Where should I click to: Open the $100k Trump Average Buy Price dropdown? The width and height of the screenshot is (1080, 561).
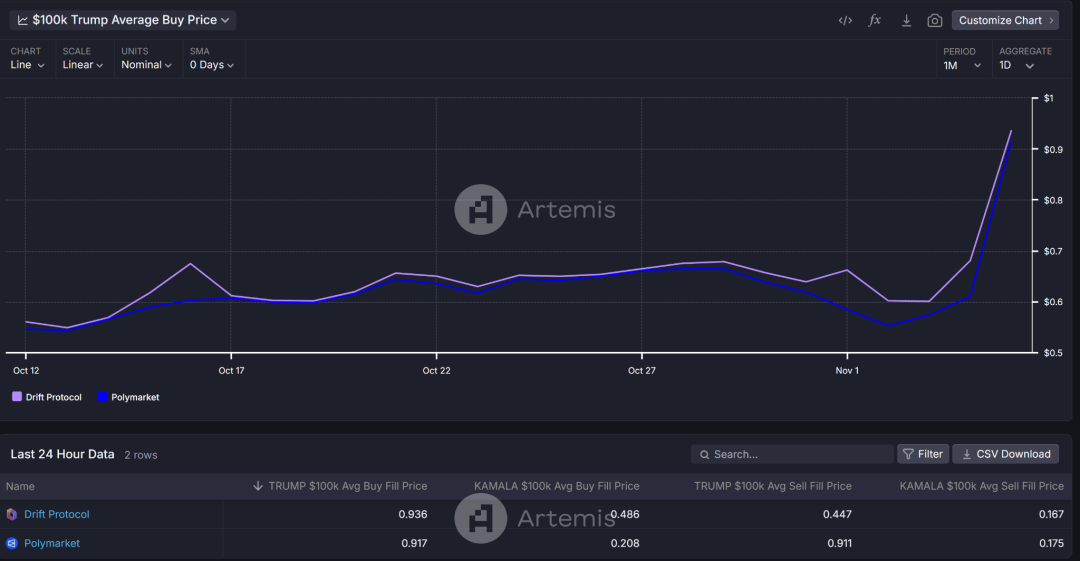[x=123, y=20]
